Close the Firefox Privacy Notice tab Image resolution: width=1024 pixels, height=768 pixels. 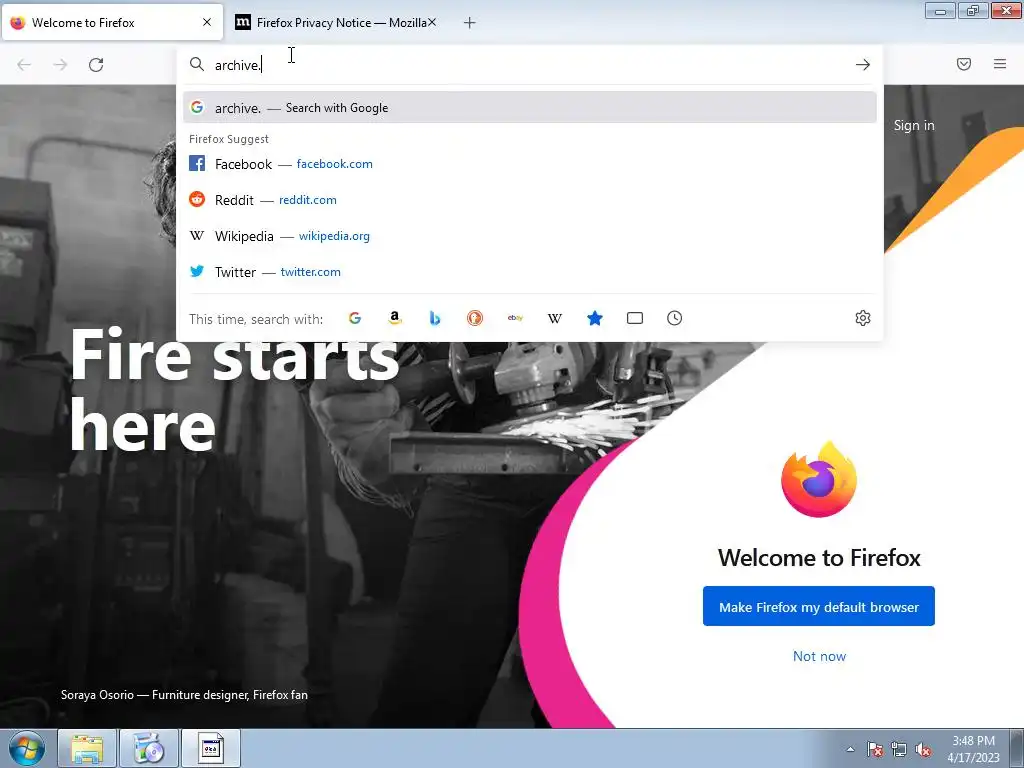432,22
